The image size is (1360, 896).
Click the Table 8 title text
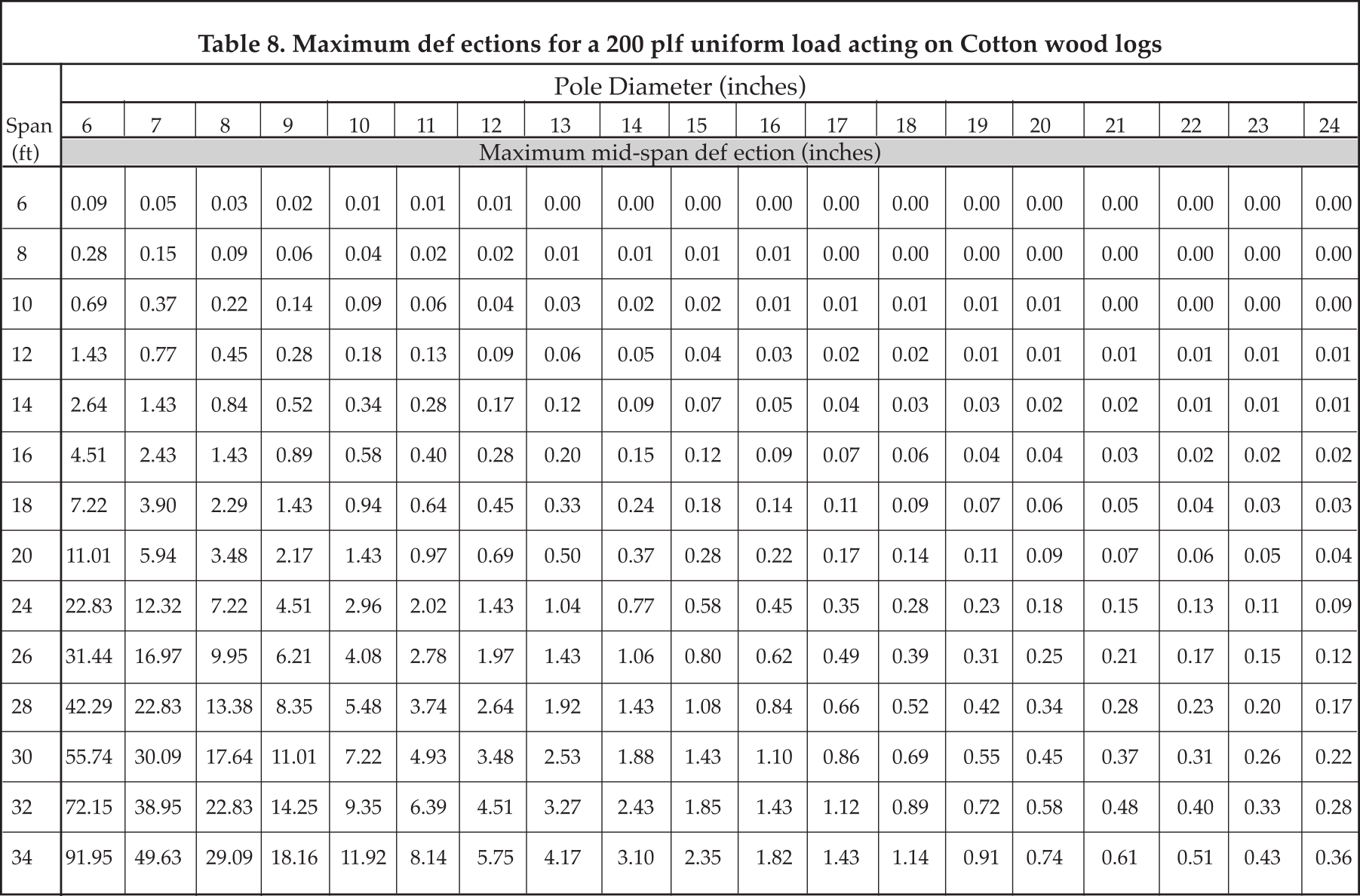pos(680,44)
